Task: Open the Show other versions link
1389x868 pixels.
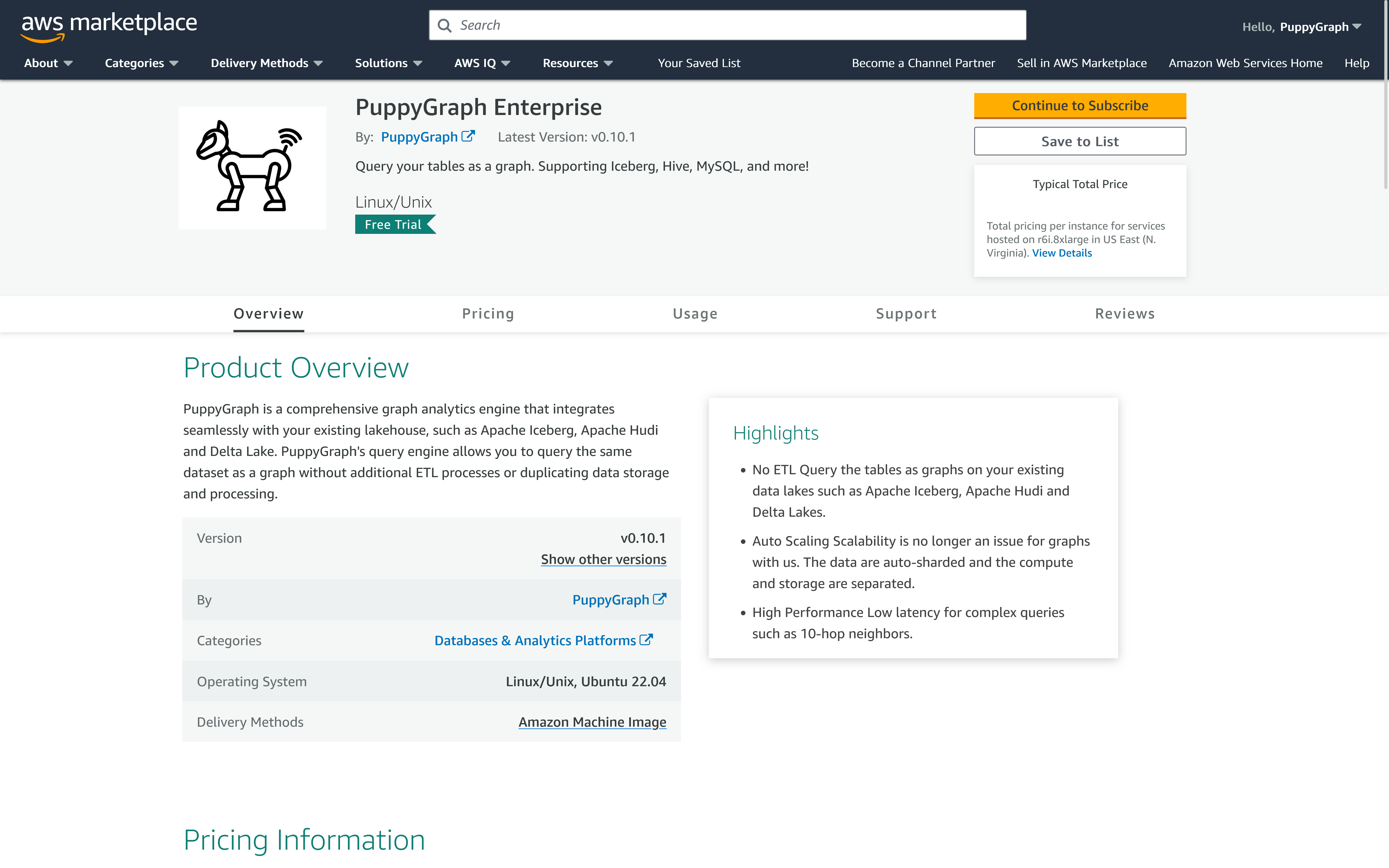Action: [603, 559]
